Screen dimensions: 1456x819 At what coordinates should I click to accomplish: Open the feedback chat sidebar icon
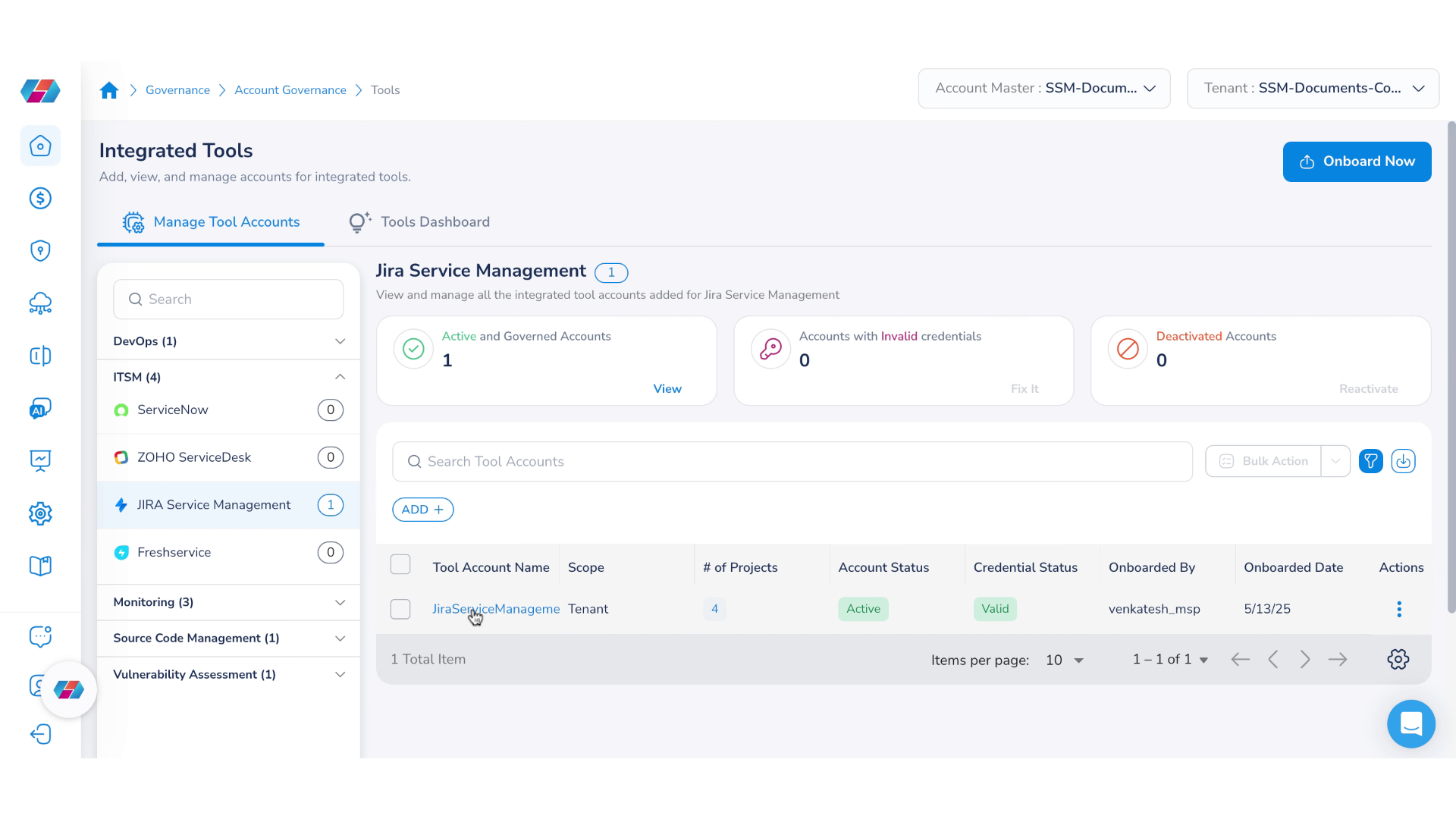(40, 636)
